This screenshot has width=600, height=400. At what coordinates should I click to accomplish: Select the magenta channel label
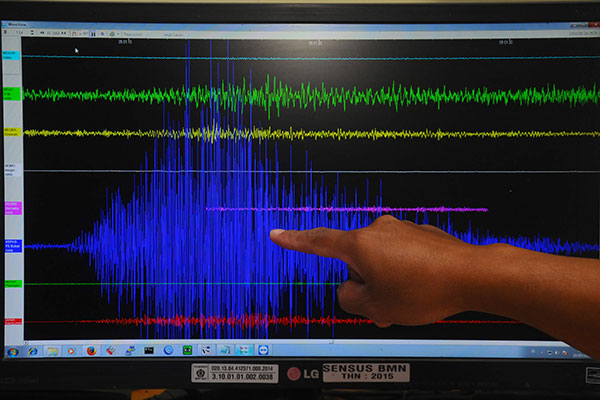coord(11,208)
